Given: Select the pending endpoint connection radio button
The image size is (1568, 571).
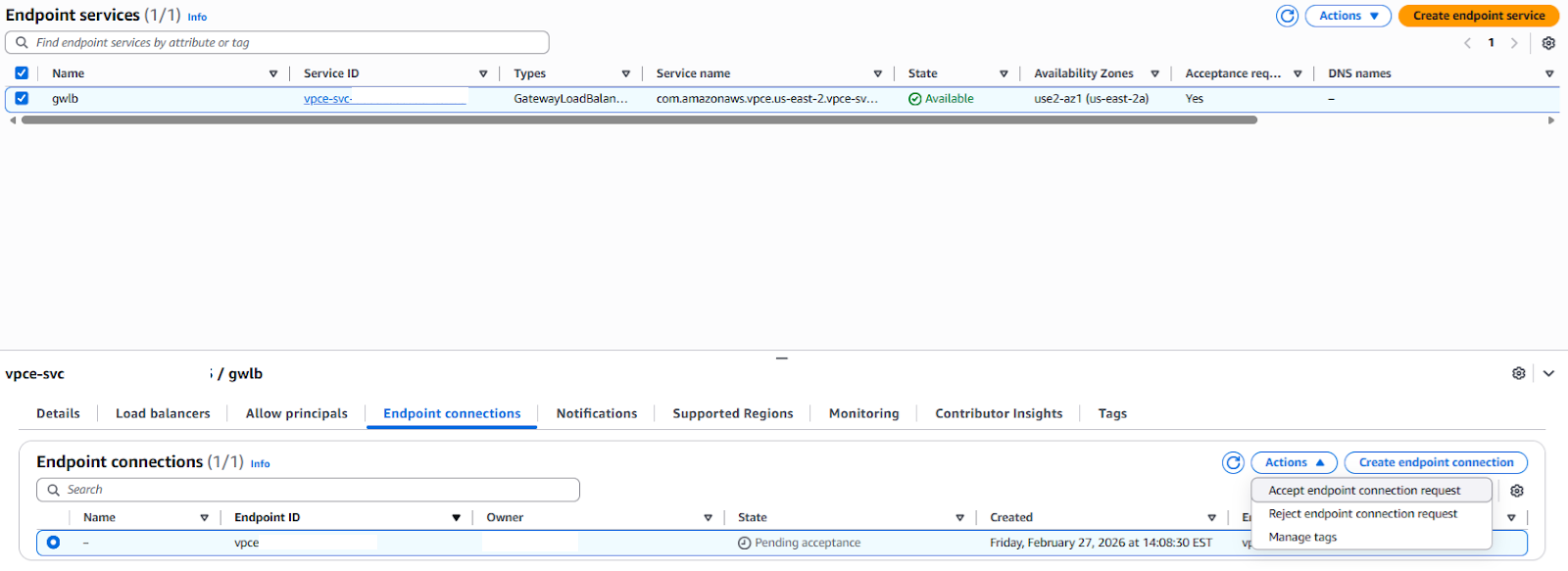Looking at the screenshot, I should pyautogui.click(x=53, y=542).
